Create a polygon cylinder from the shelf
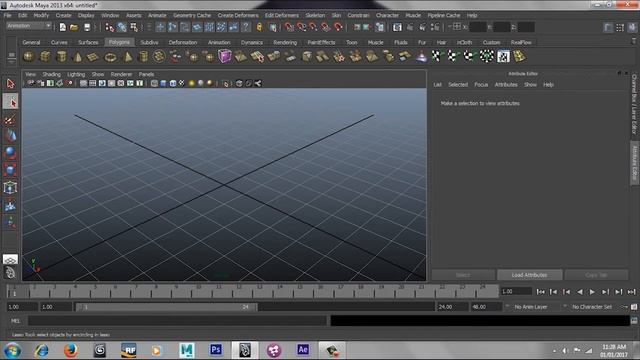The width and height of the screenshot is (640, 360). click(x=61, y=57)
